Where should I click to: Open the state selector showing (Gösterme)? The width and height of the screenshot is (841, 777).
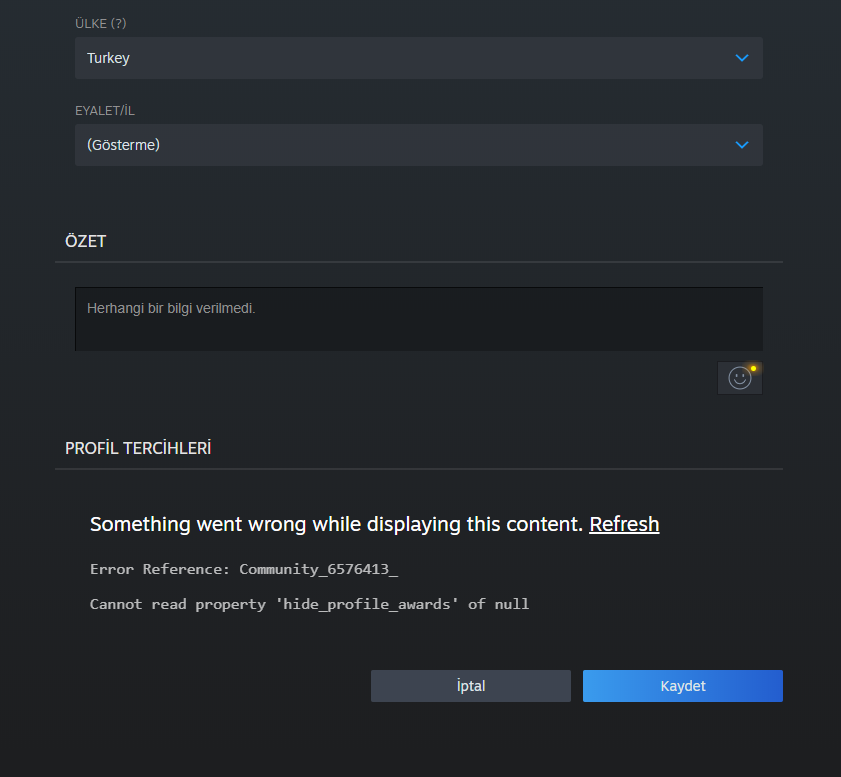click(400, 145)
